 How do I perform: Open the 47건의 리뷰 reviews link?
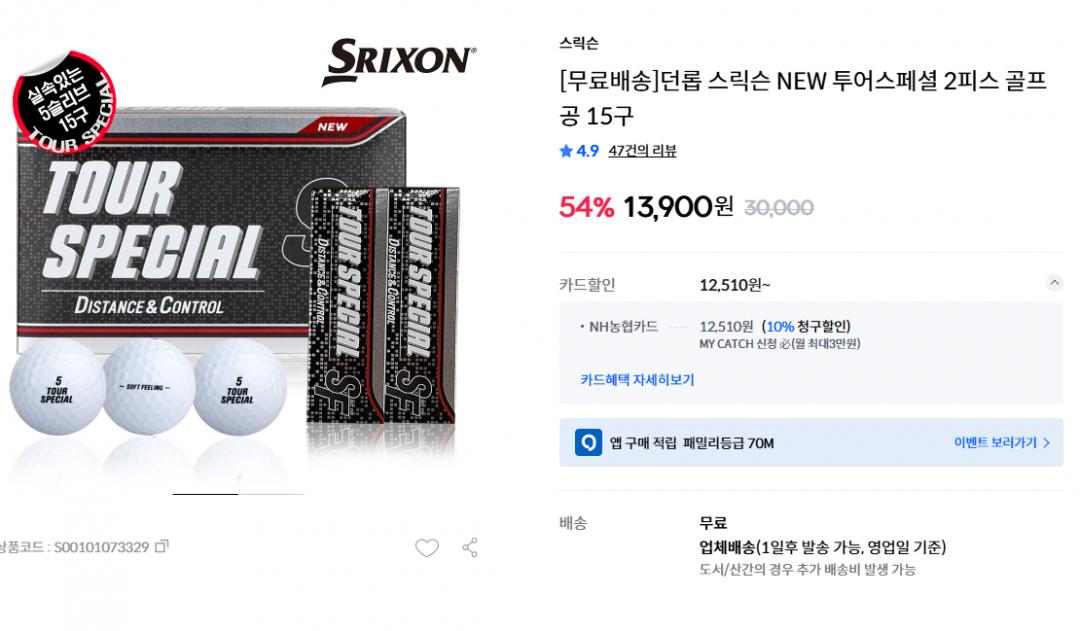[x=643, y=151]
